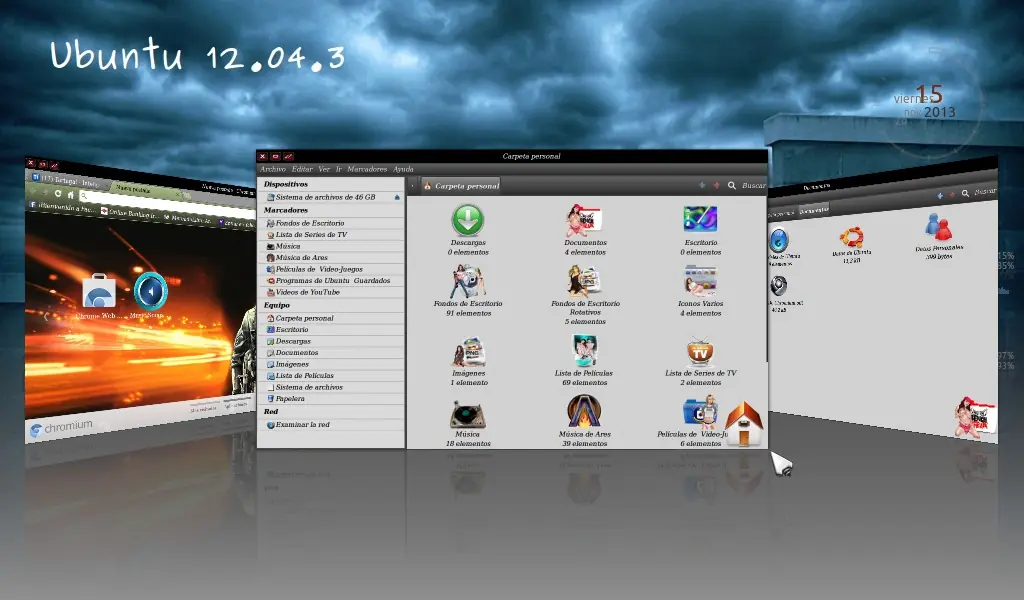The image size is (1024, 600).
Task: Open the Ver menu
Action: (324, 169)
